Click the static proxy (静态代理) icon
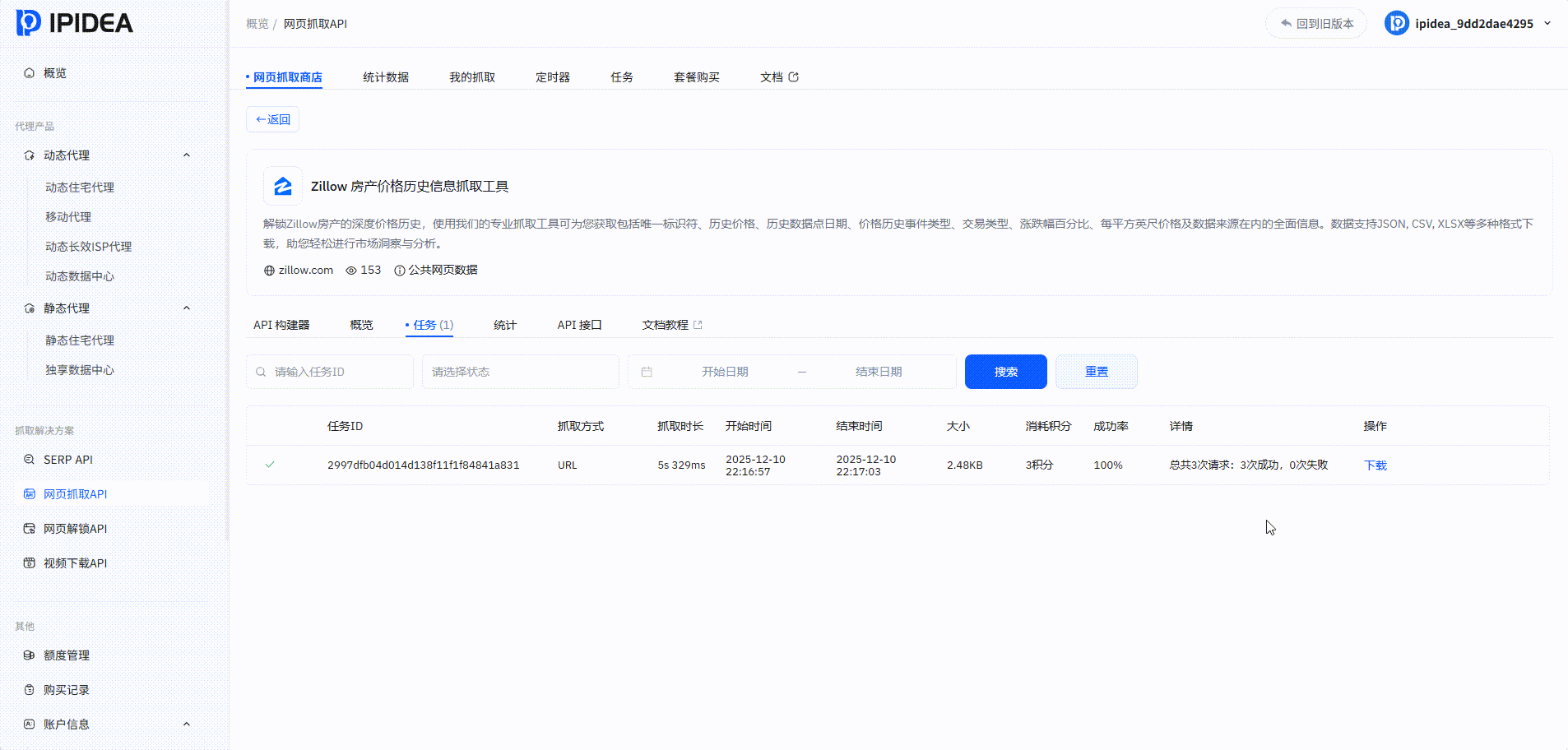 point(30,308)
